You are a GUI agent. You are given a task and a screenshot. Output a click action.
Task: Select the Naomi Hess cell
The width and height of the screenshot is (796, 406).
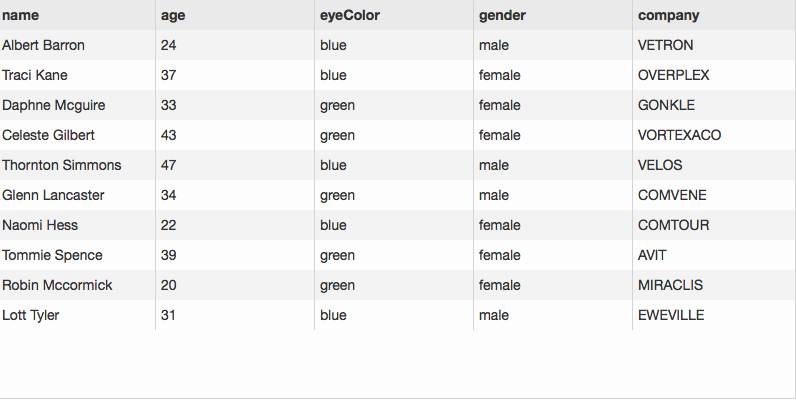click(x=77, y=225)
